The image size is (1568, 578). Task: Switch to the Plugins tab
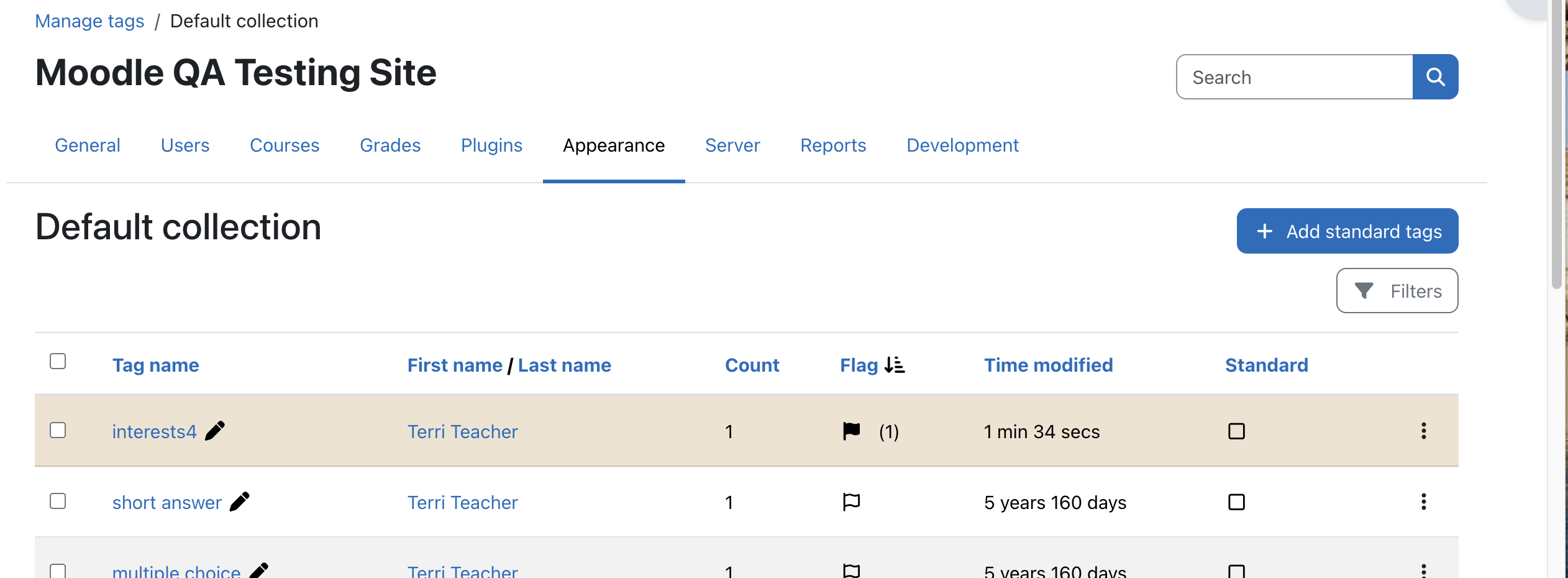pyautogui.click(x=491, y=145)
